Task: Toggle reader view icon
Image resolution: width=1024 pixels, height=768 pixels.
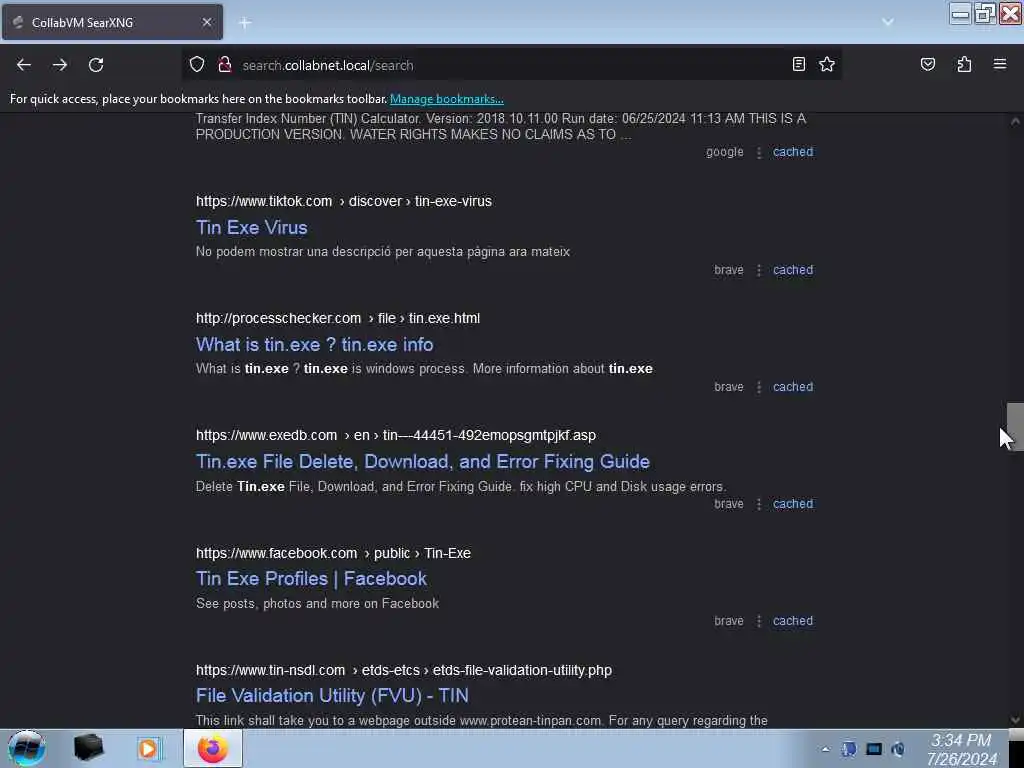Action: point(798,65)
